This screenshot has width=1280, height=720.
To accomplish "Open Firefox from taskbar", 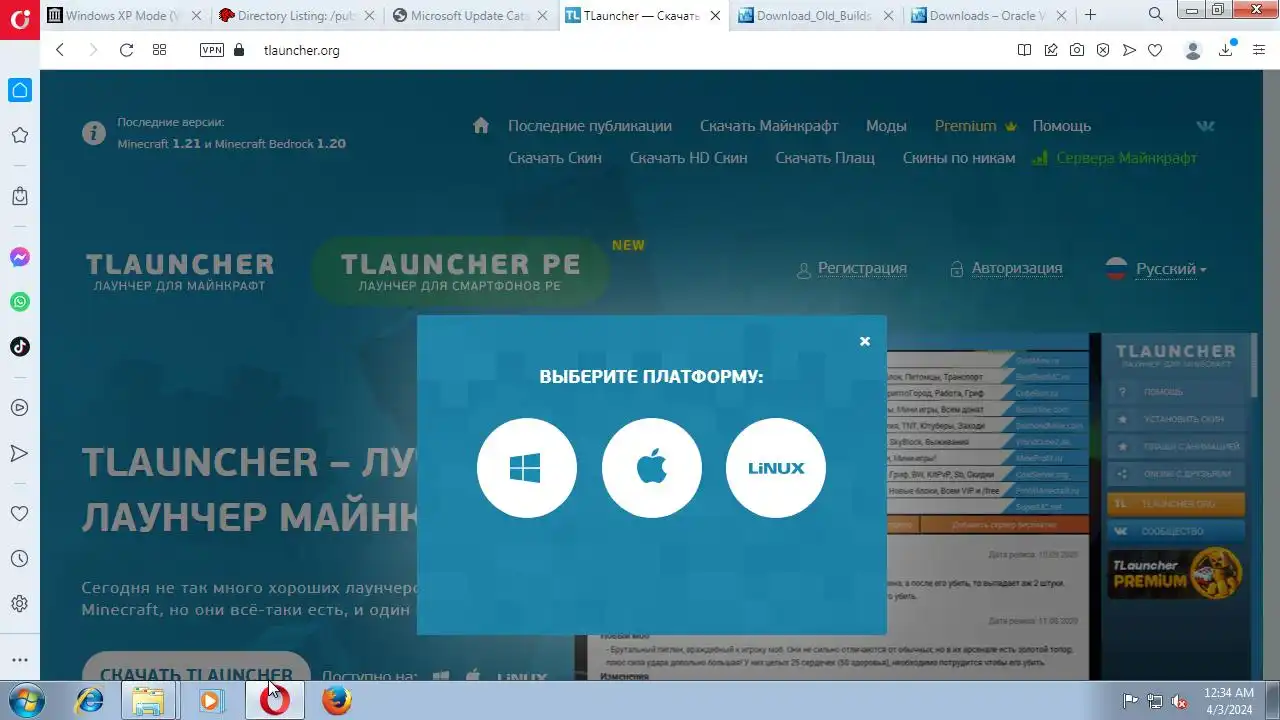I will (x=337, y=701).
